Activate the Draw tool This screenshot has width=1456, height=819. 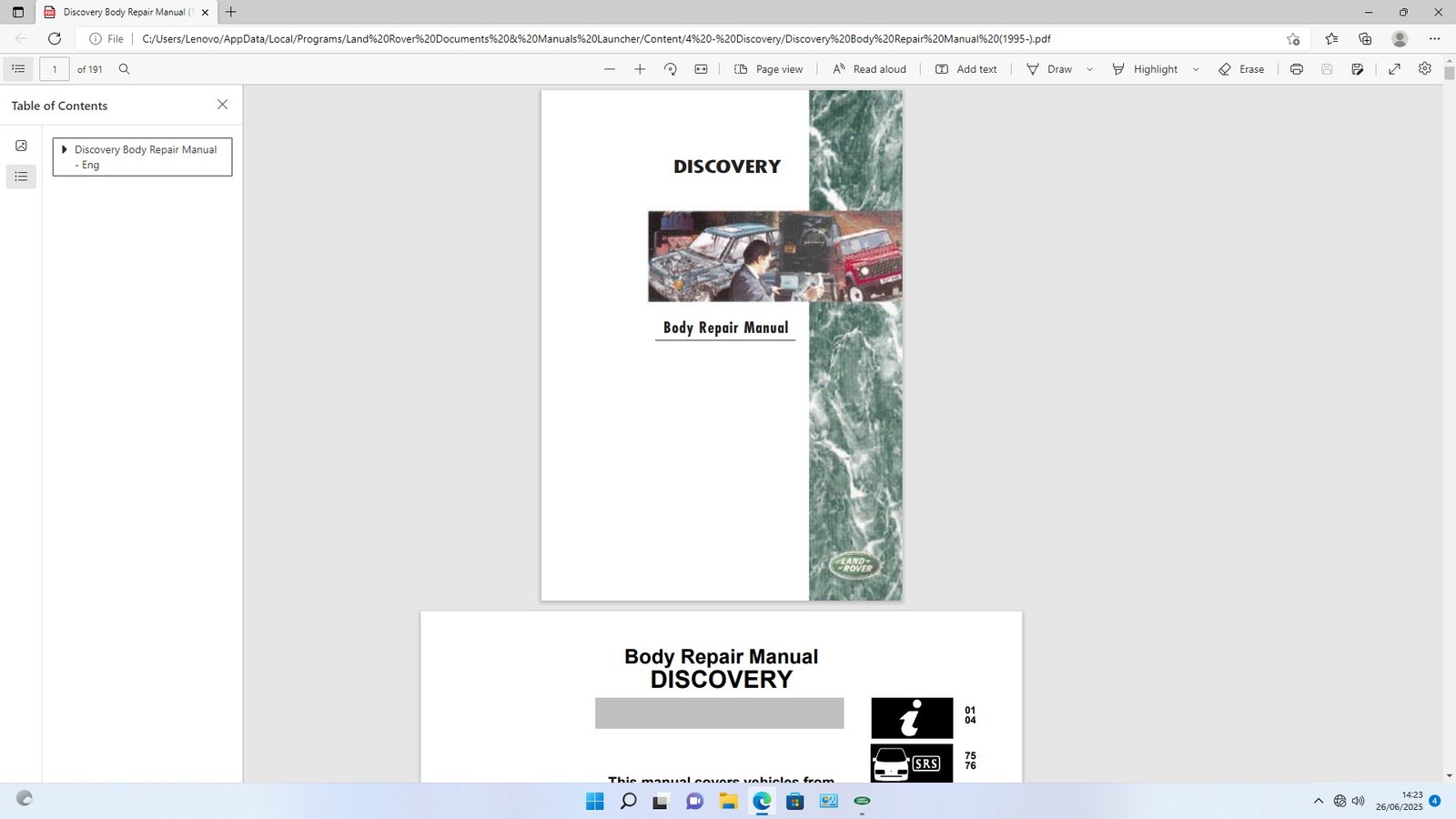[x=1049, y=69]
